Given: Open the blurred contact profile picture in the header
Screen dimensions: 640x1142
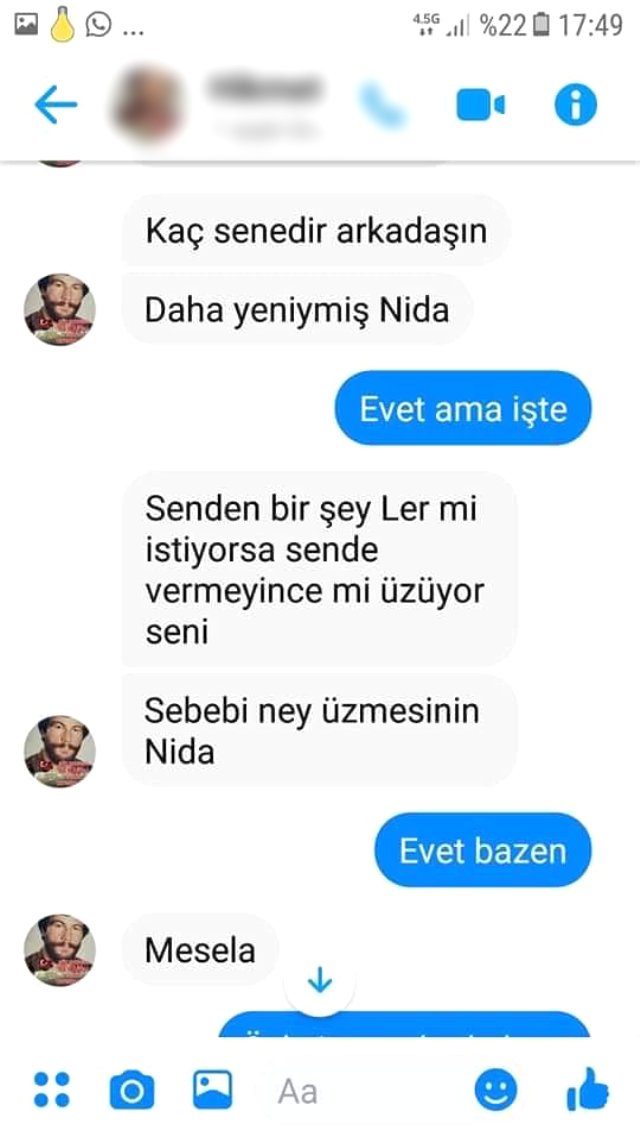Looking at the screenshot, I should pyautogui.click(x=146, y=106).
